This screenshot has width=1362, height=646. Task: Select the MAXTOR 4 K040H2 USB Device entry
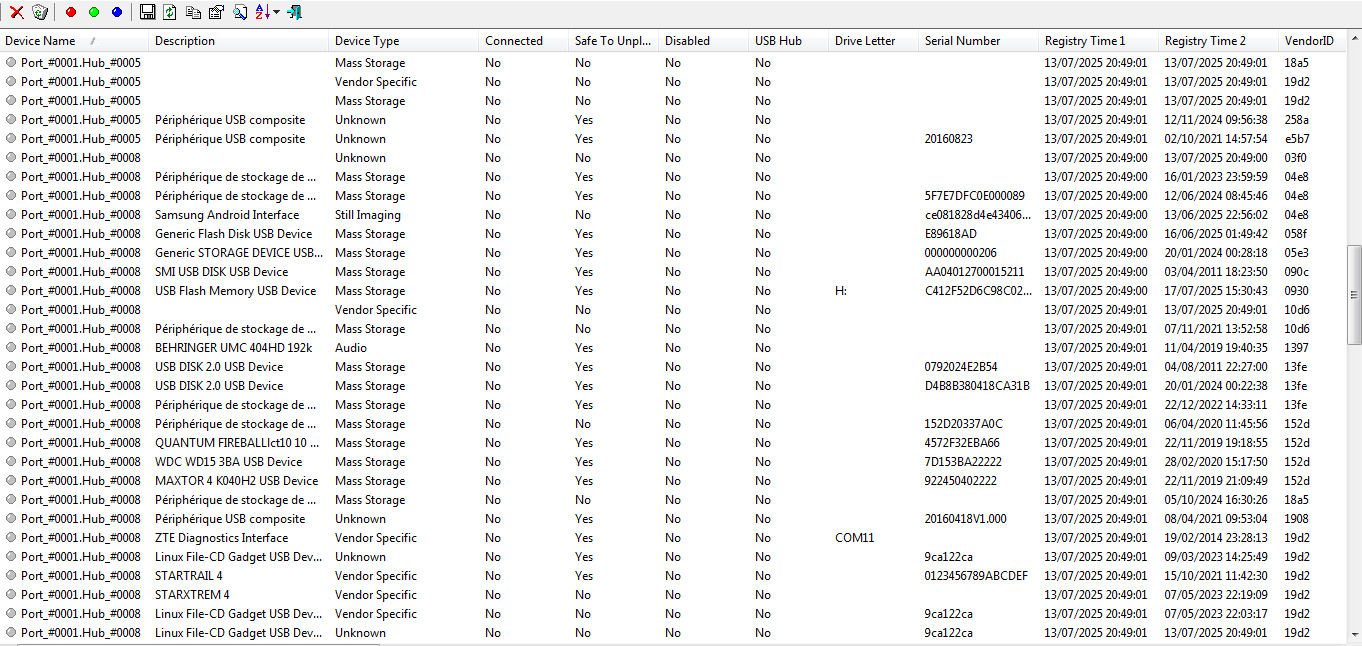click(236, 481)
